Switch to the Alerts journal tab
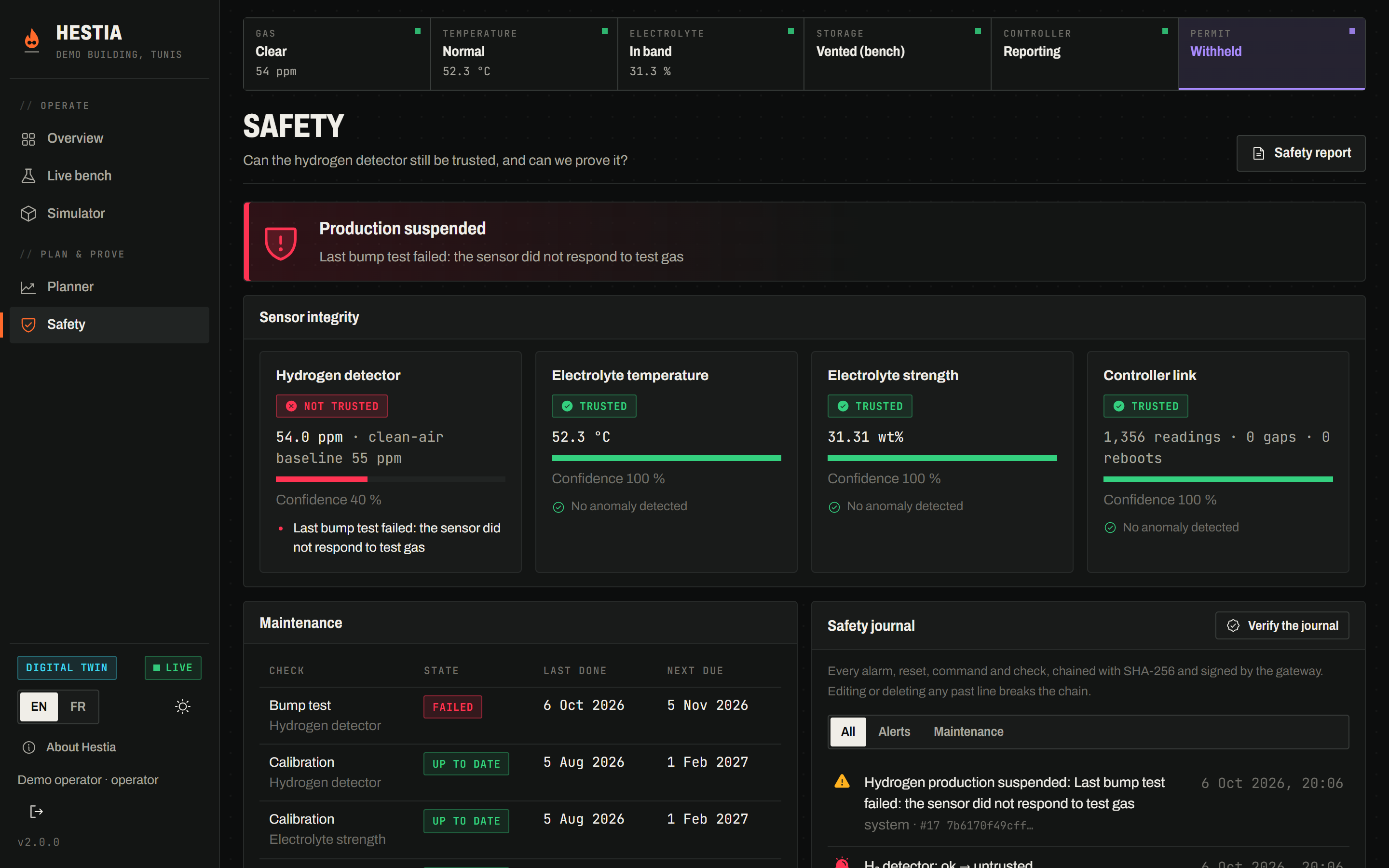 894,732
